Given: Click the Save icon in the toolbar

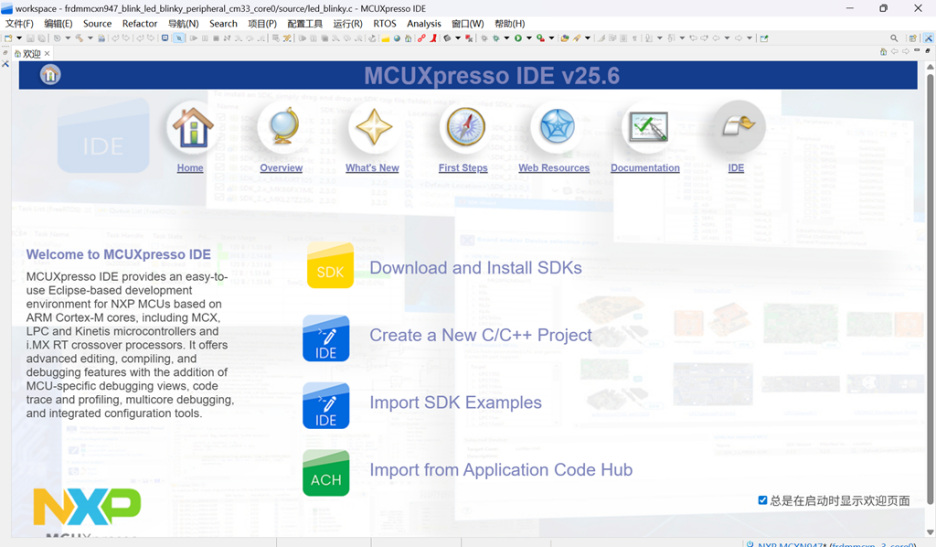Looking at the screenshot, I should pos(30,38).
